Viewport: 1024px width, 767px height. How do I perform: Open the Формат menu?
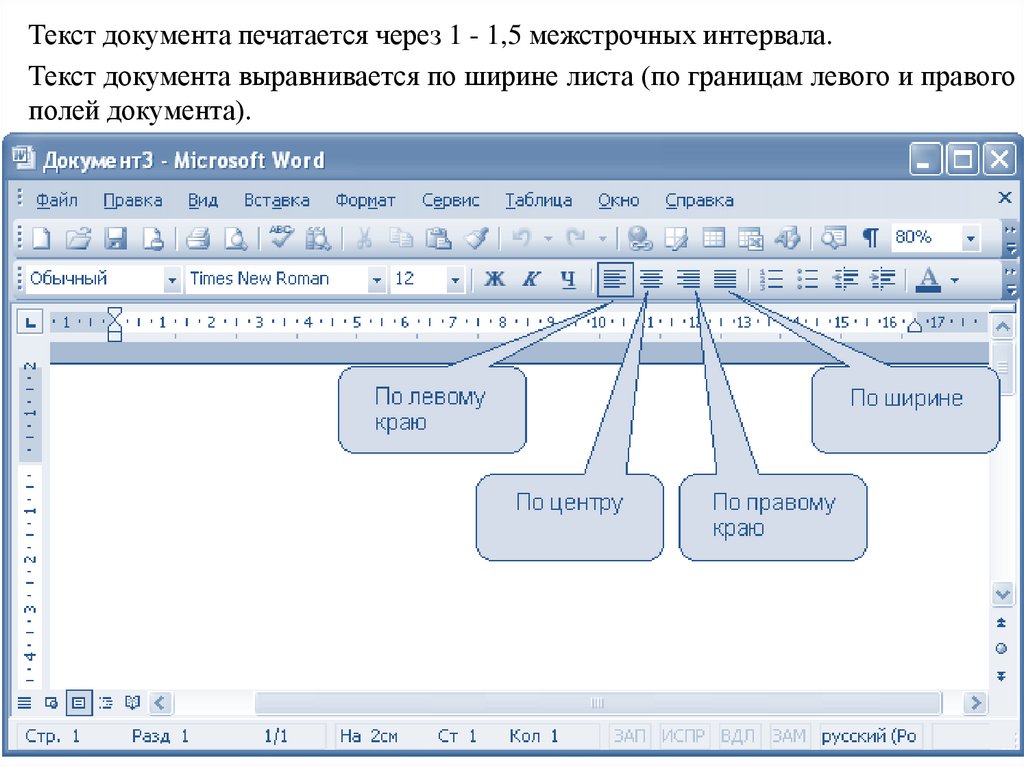[x=365, y=201]
